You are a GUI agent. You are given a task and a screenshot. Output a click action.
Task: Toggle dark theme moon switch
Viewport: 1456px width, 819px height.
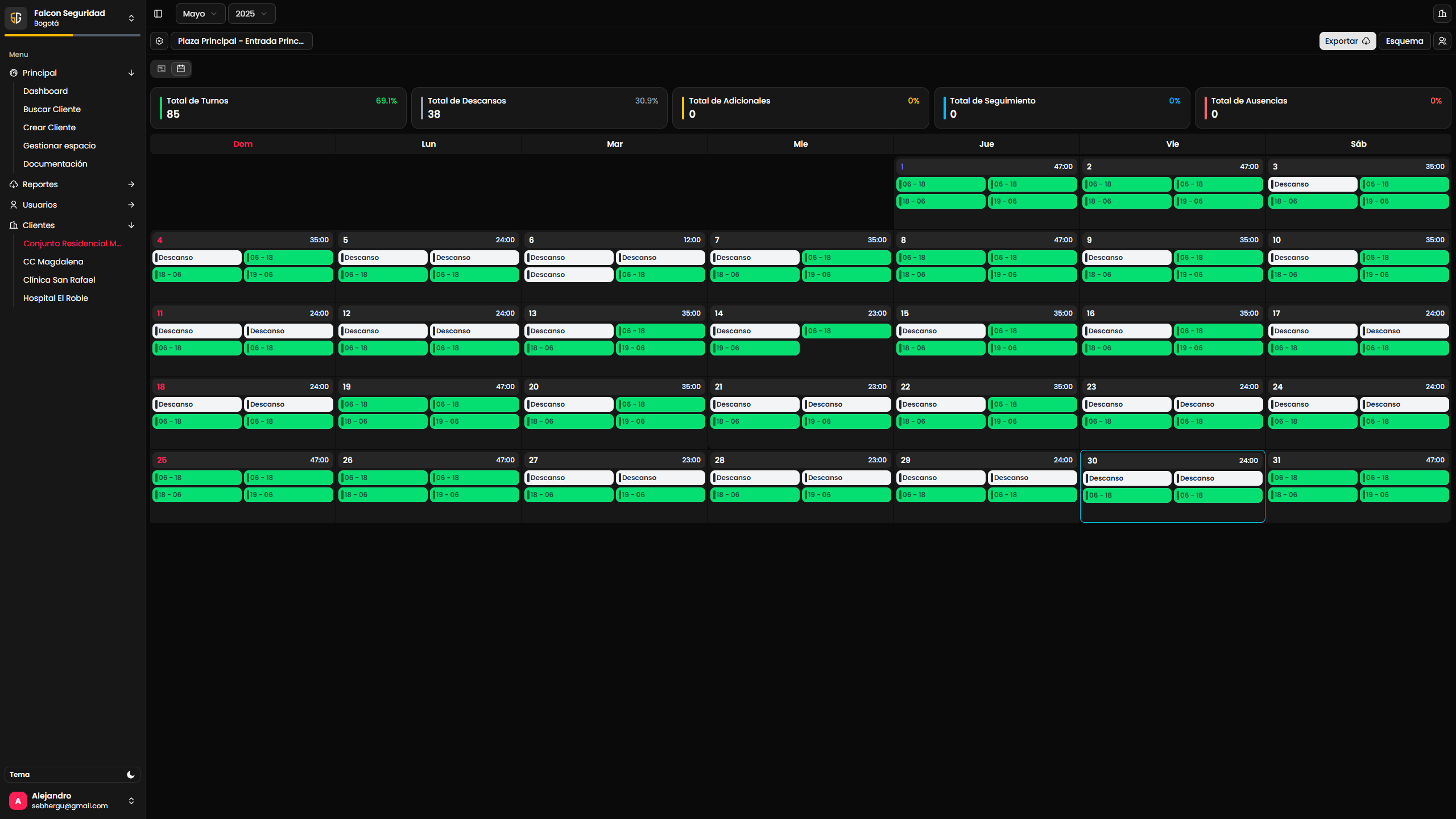pos(131,775)
